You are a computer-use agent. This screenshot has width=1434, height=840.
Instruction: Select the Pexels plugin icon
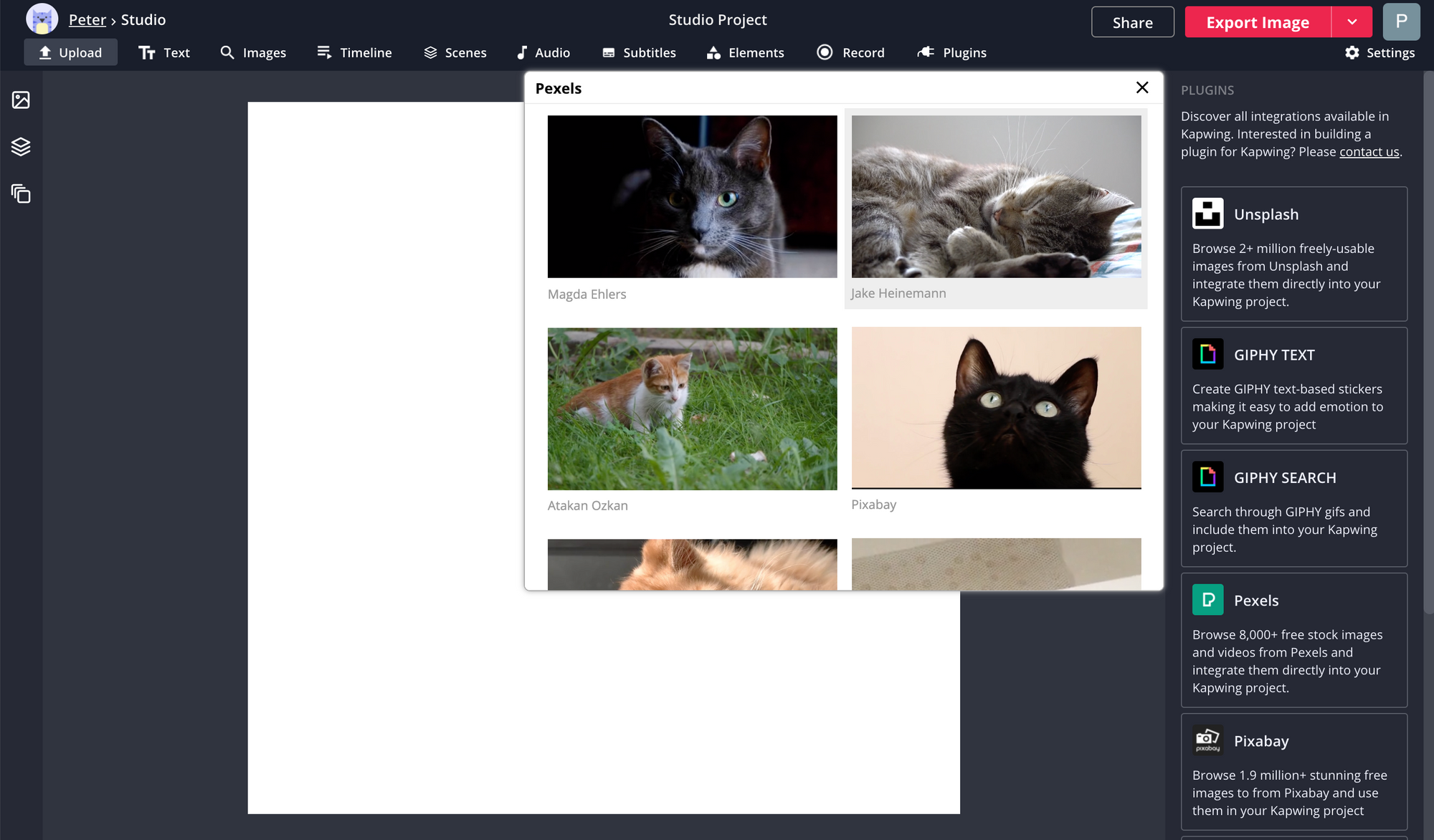1207,600
